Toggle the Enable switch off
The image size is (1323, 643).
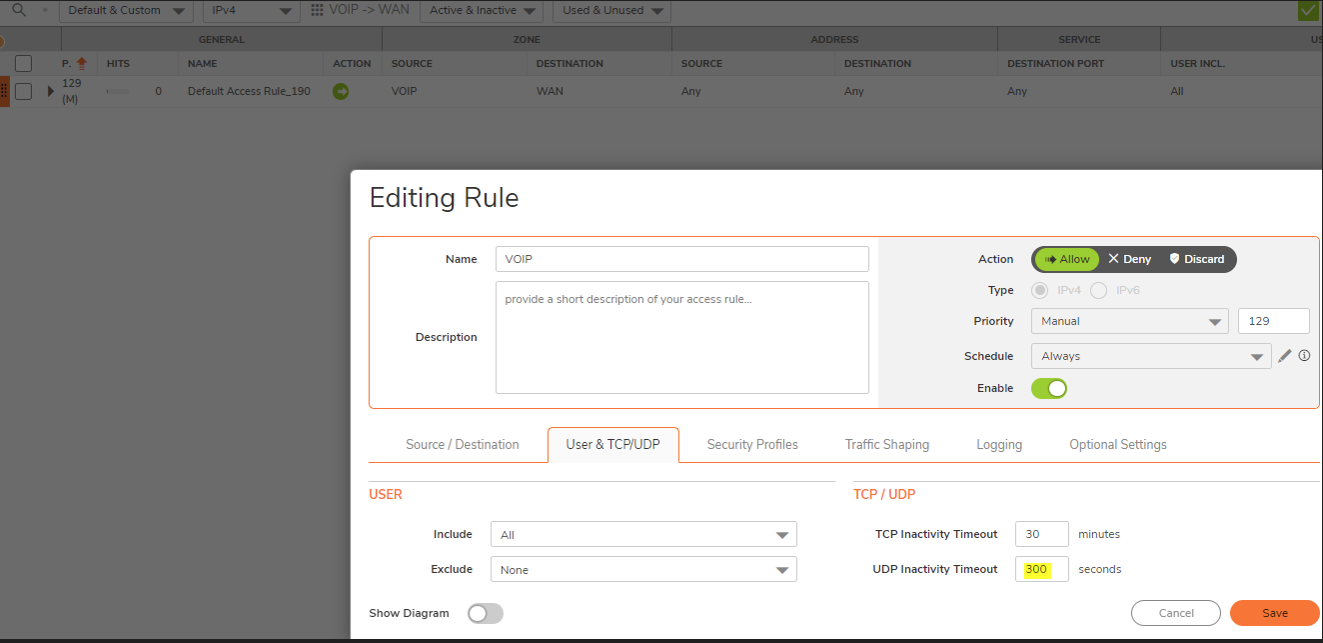pos(1049,388)
